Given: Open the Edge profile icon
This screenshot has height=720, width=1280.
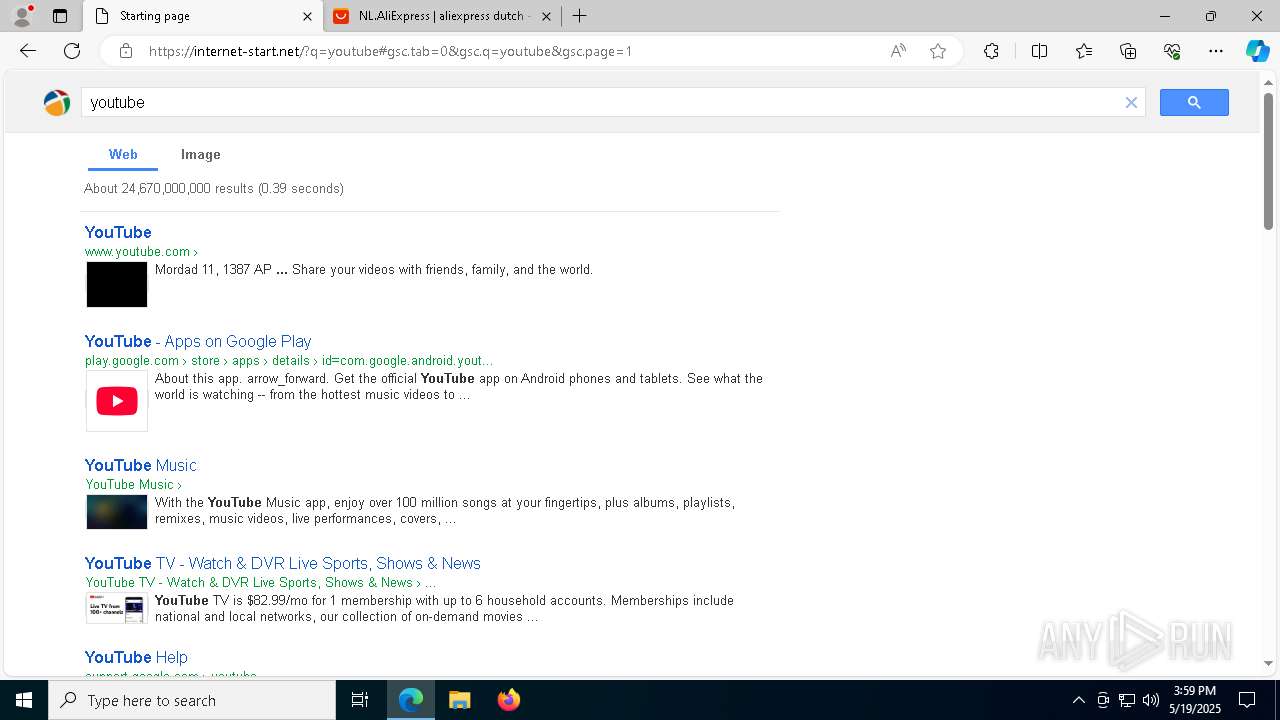Looking at the screenshot, I should (22, 16).
